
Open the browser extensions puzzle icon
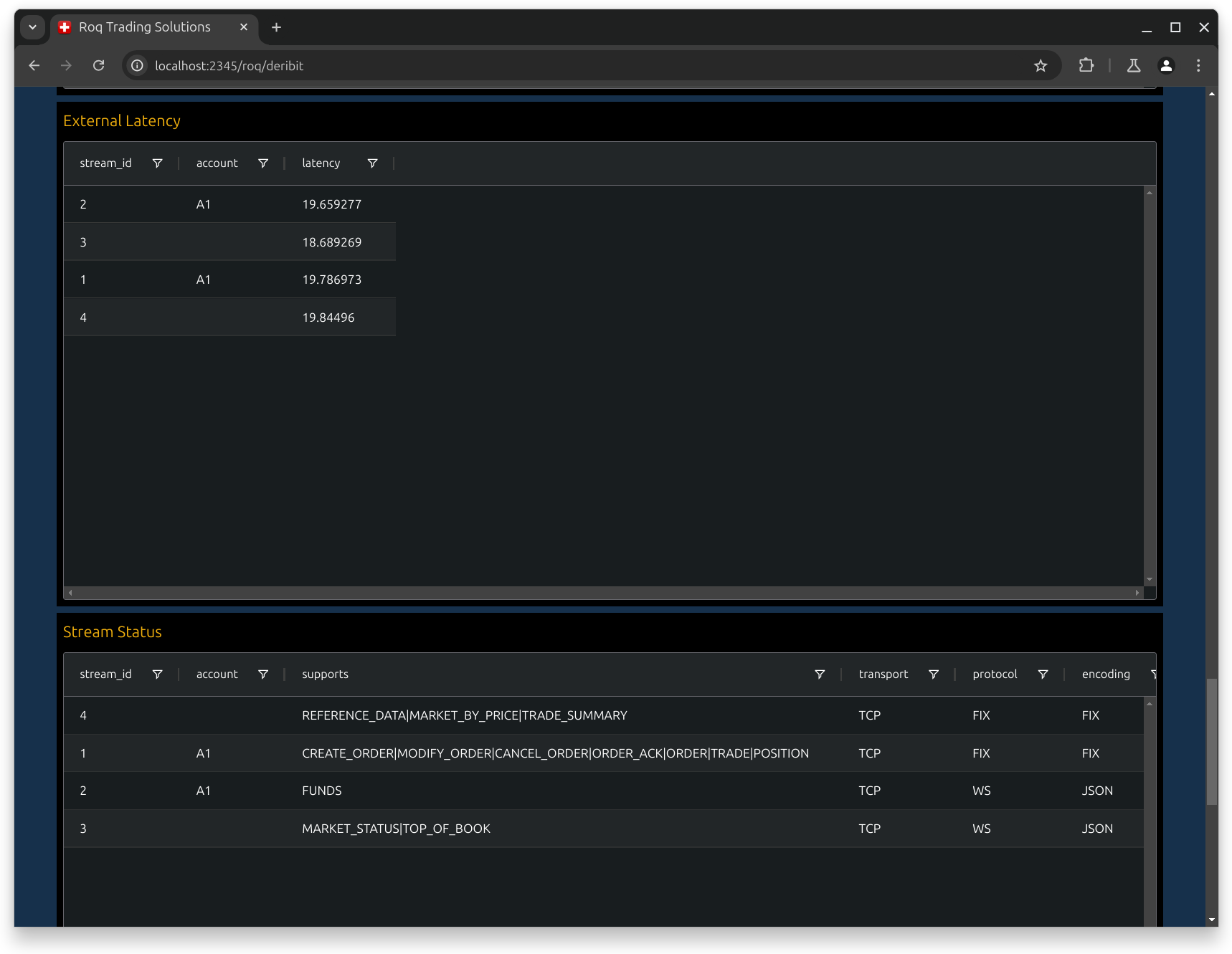tap(1086, 66)
